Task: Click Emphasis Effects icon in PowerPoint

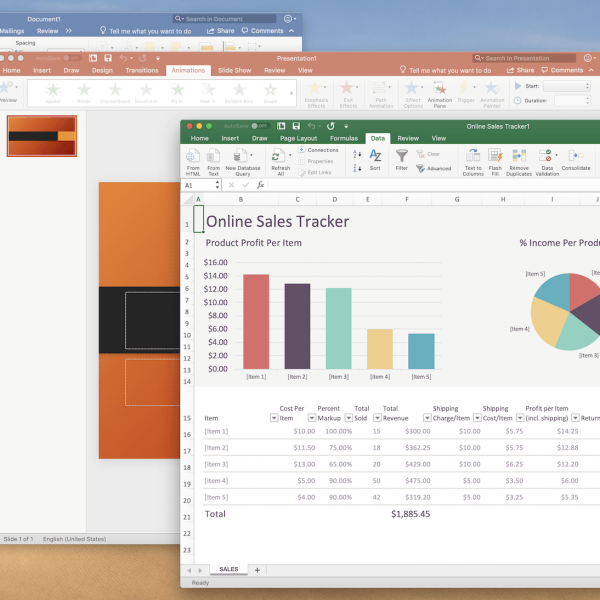Action: coord(315,88)
